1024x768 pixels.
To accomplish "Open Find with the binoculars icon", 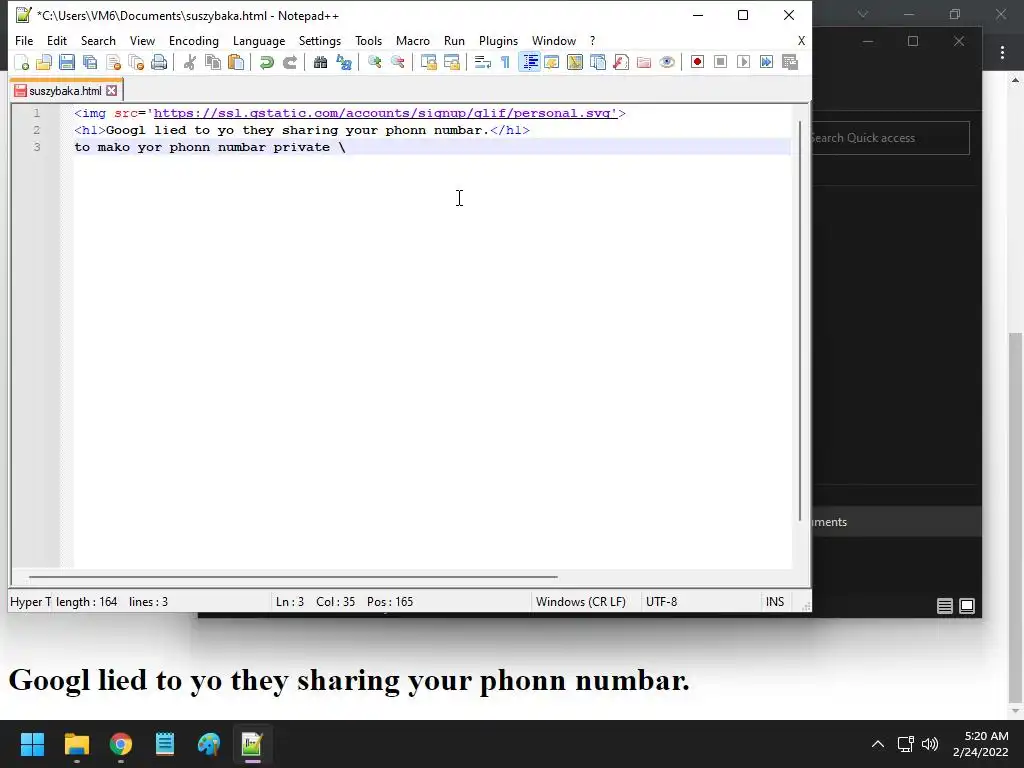I will click(x=320, y=62).
